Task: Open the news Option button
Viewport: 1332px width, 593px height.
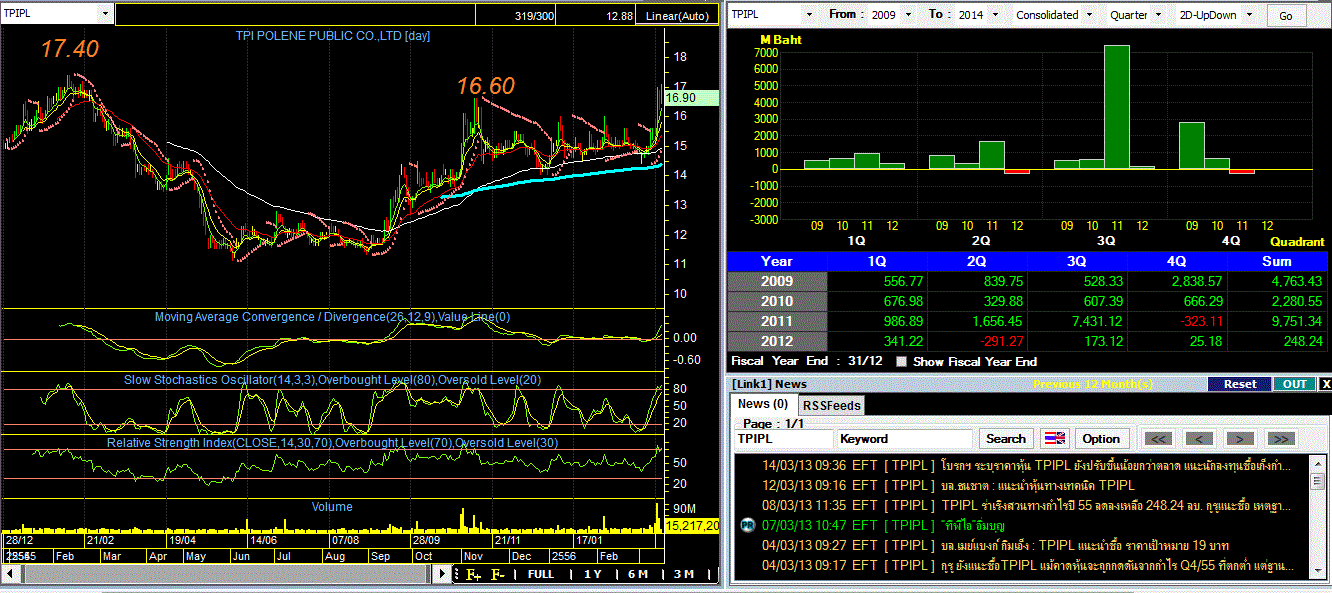Action: [x=1101, y=439]
